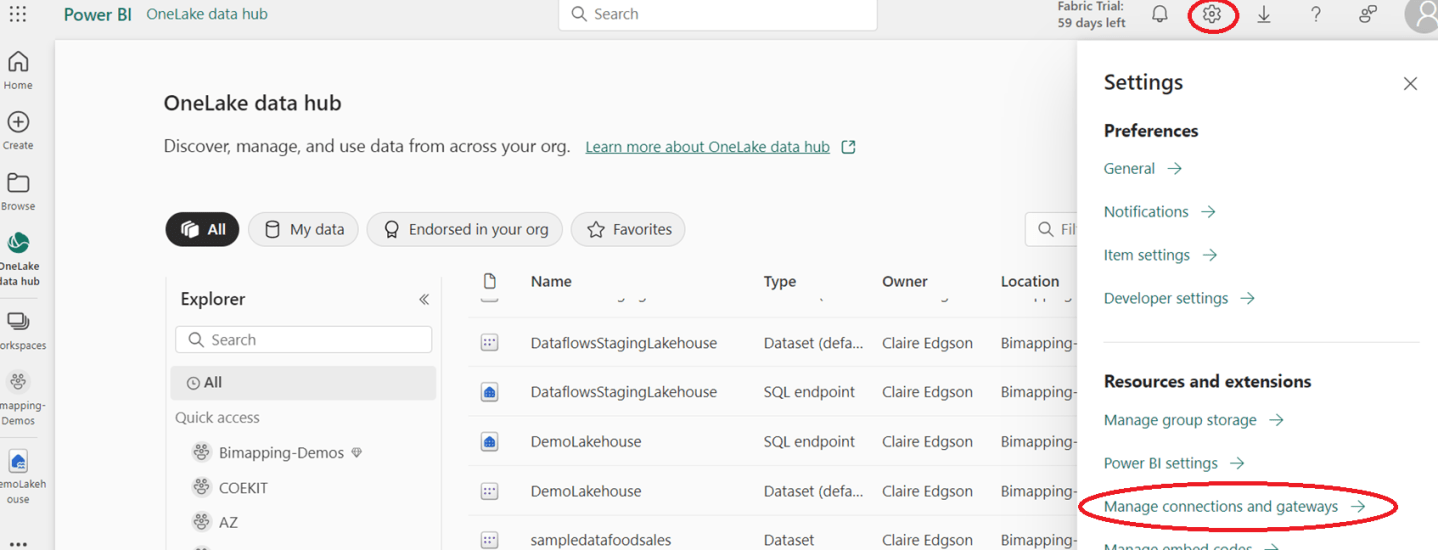The height and width of the screenshot is (550, 1438).
Task: Open Bimapping-Demos workspace in left rail
Action: pyautogui.click(x=19, y=398)
